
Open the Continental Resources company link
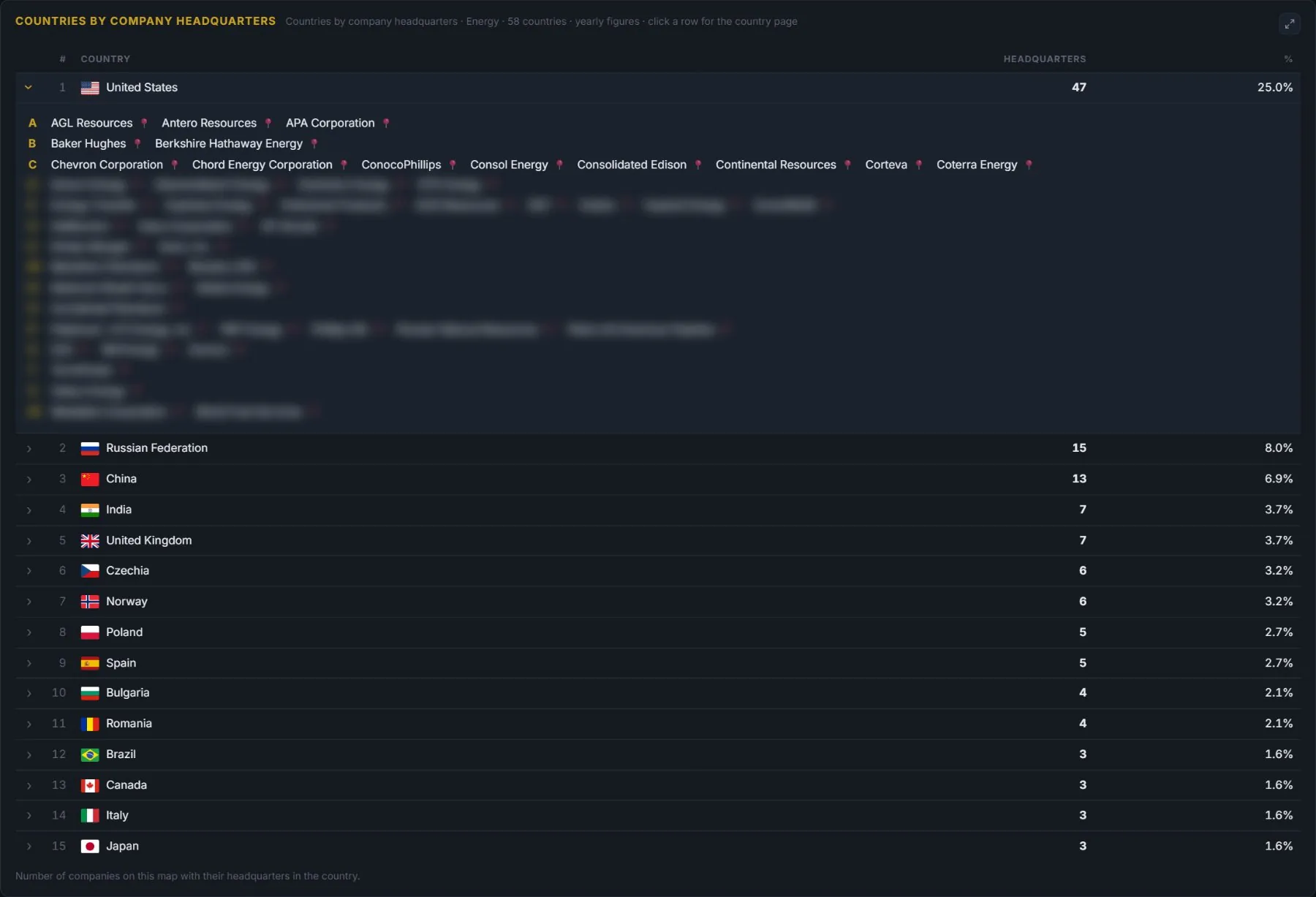tap(776, 164)
